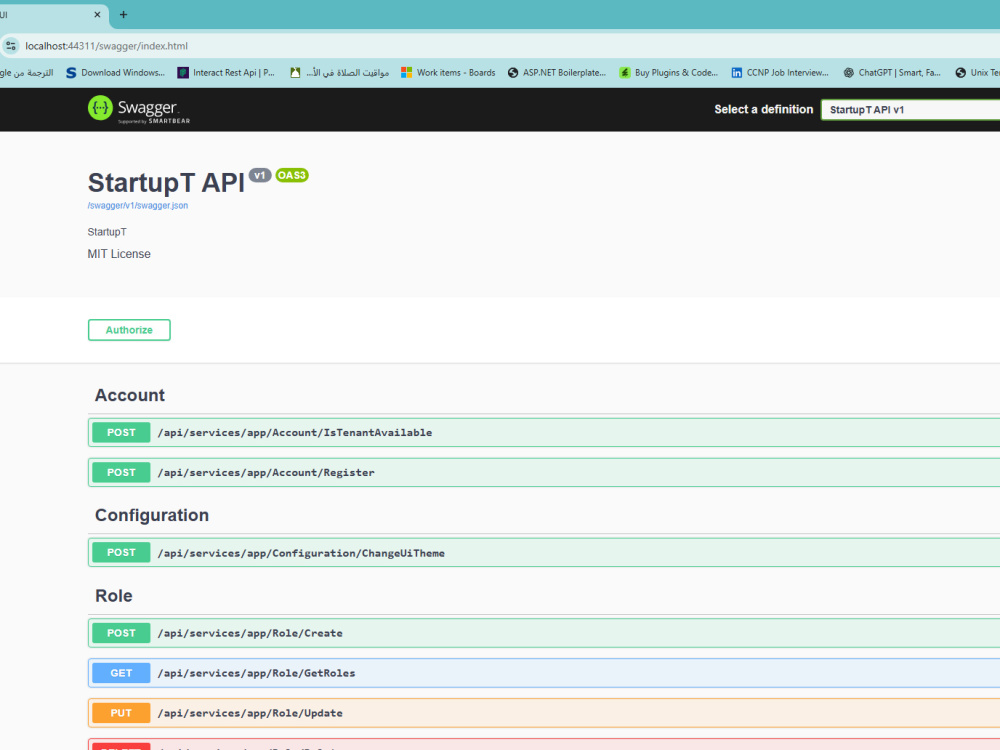Open the Unix bookmark at the far right
The image size is (1000, 750).
point(977,73)
